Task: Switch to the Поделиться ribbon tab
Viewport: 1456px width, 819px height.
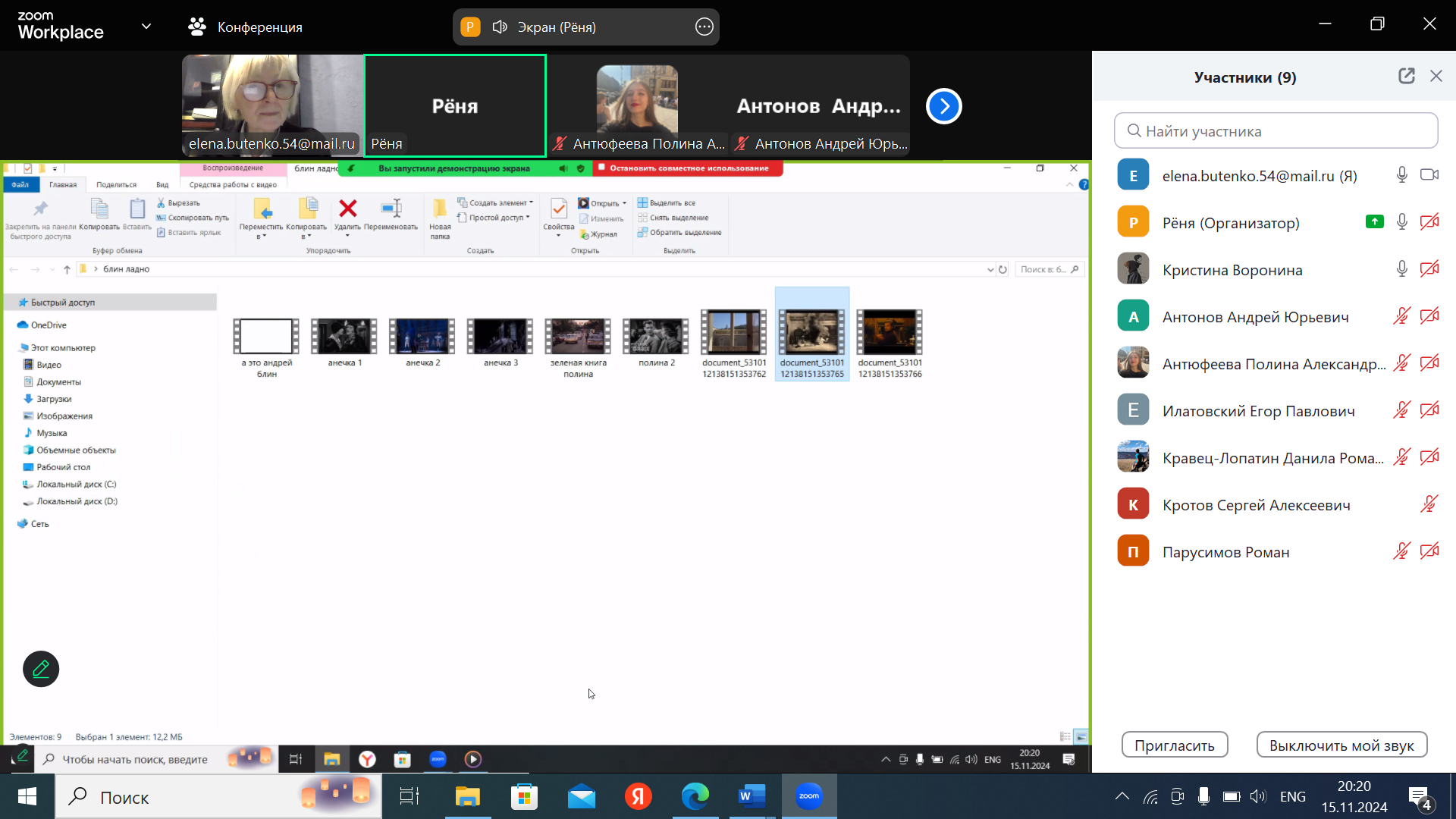Action: tap(116, 184)
